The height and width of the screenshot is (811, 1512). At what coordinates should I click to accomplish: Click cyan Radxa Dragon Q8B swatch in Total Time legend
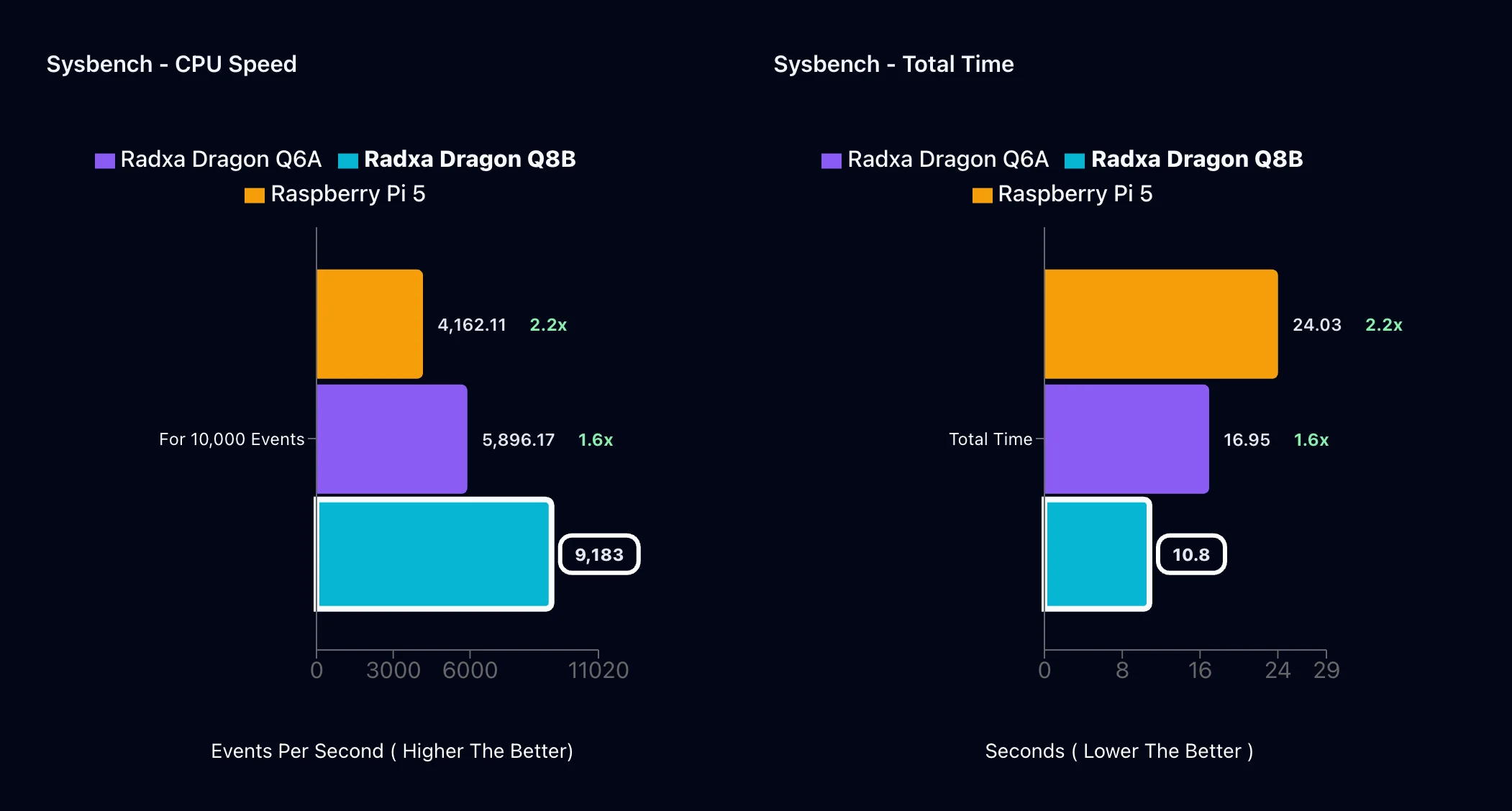[1075, 160]
